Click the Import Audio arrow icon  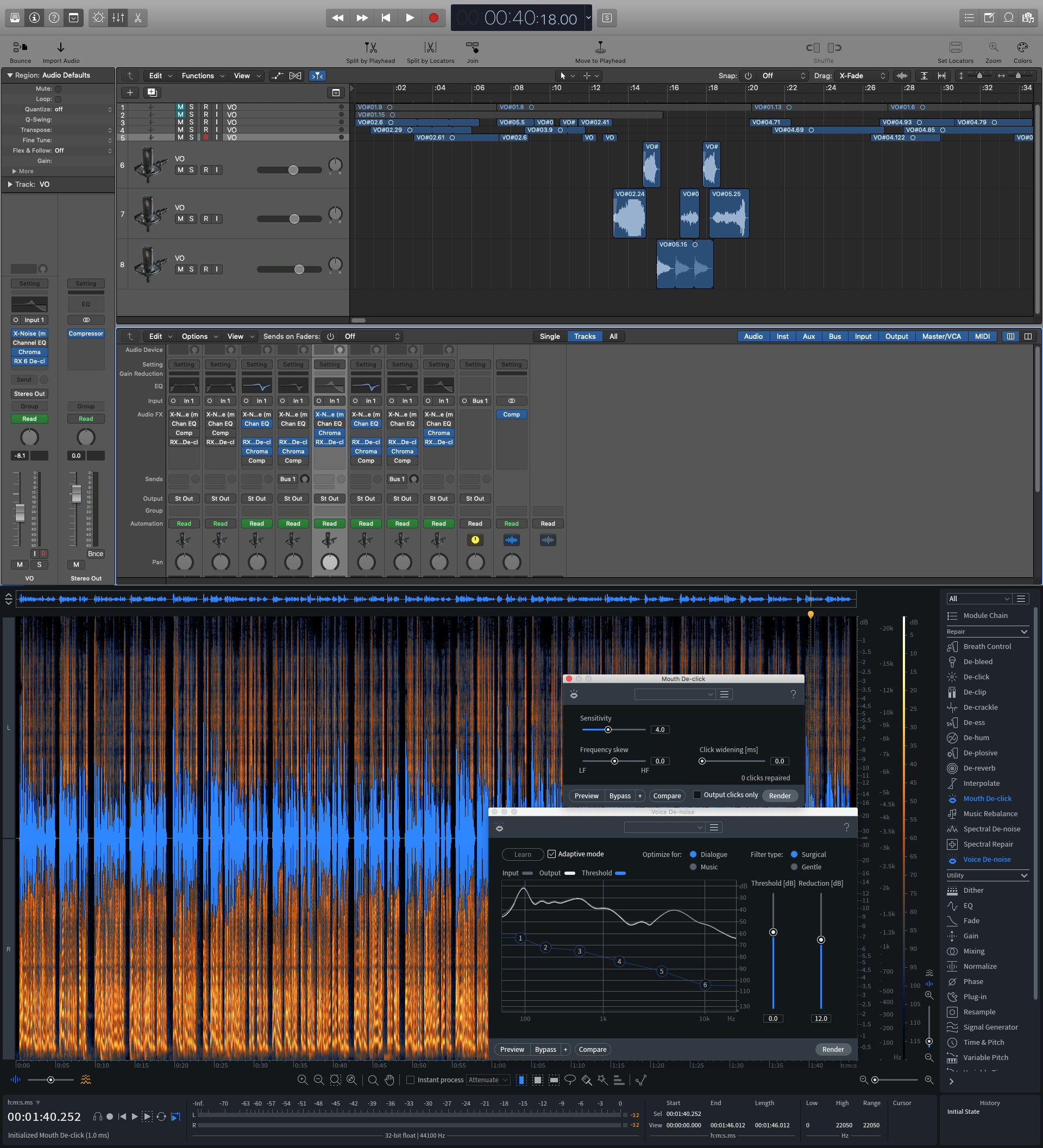tap(61, 47)
